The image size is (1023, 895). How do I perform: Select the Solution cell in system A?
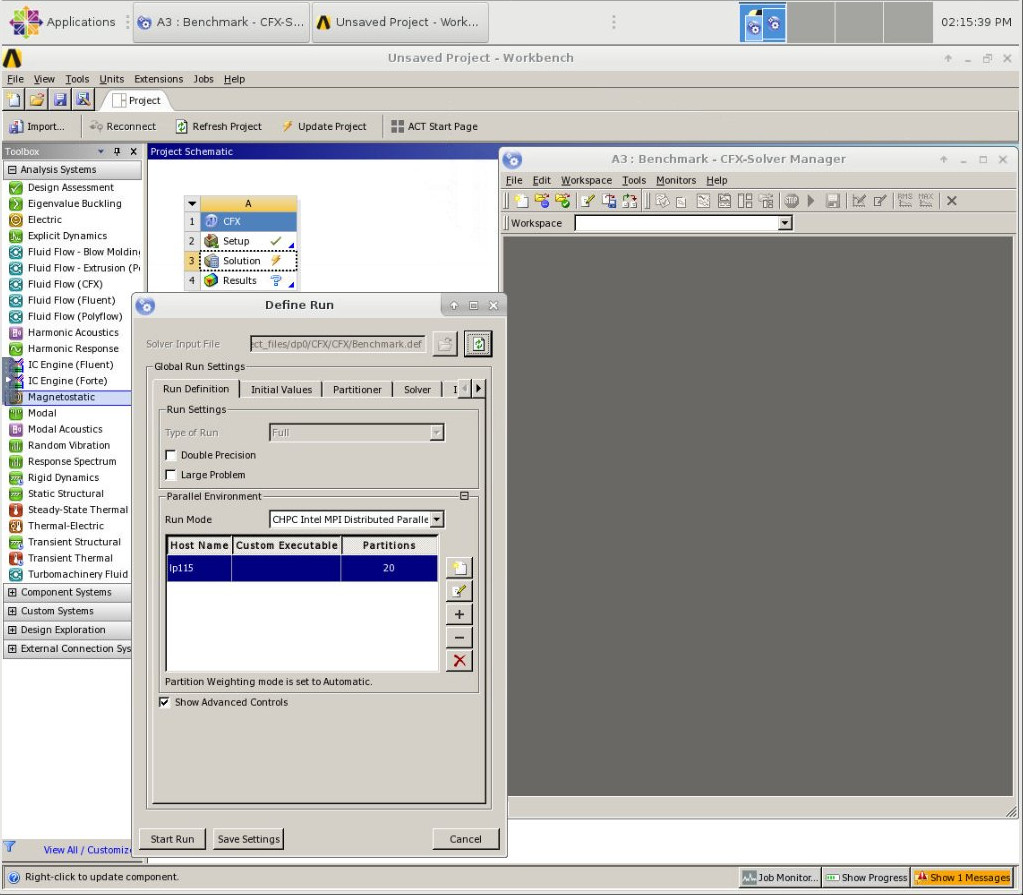point(249,261)
